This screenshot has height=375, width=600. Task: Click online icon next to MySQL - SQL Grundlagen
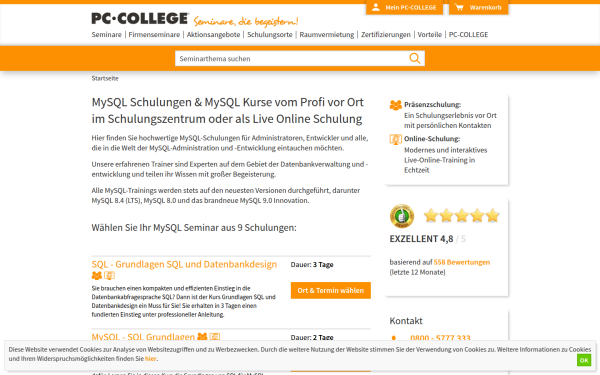pyautogui.click(x=215, y=336)
